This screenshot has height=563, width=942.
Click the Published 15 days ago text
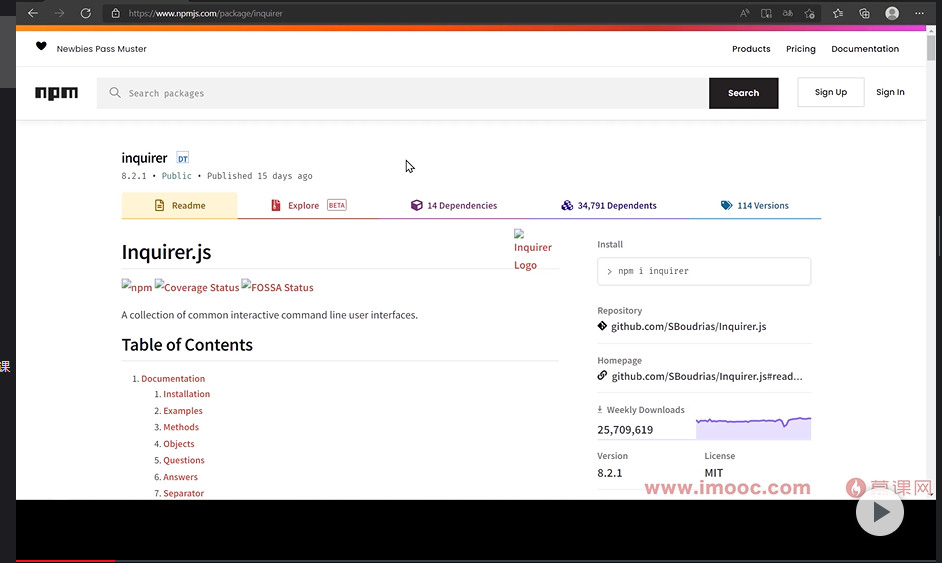coord(260,176)
